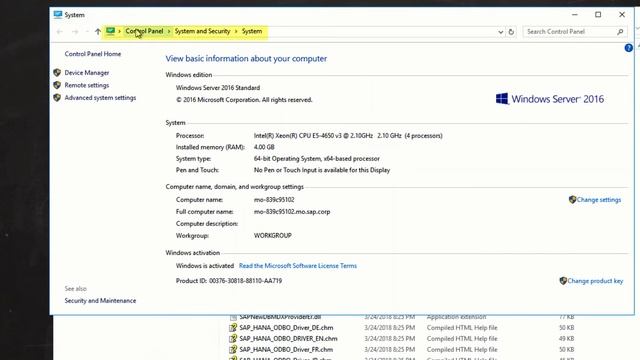Minimize the System window

pos(575,15)
